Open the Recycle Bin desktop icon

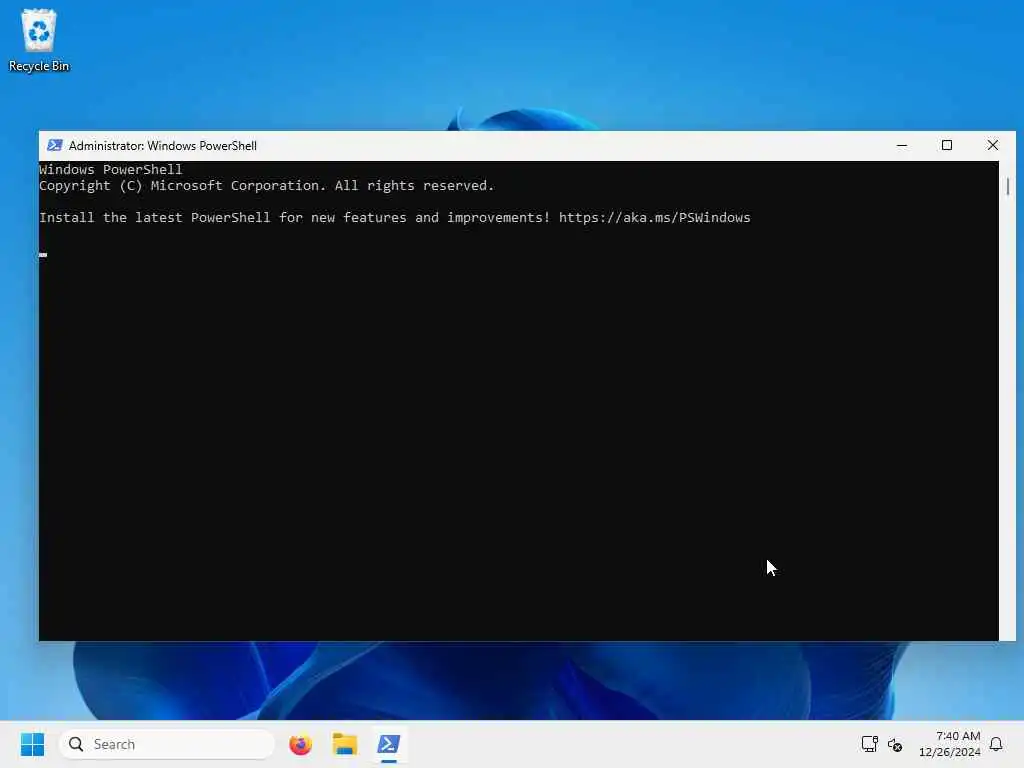coord(39,39)
